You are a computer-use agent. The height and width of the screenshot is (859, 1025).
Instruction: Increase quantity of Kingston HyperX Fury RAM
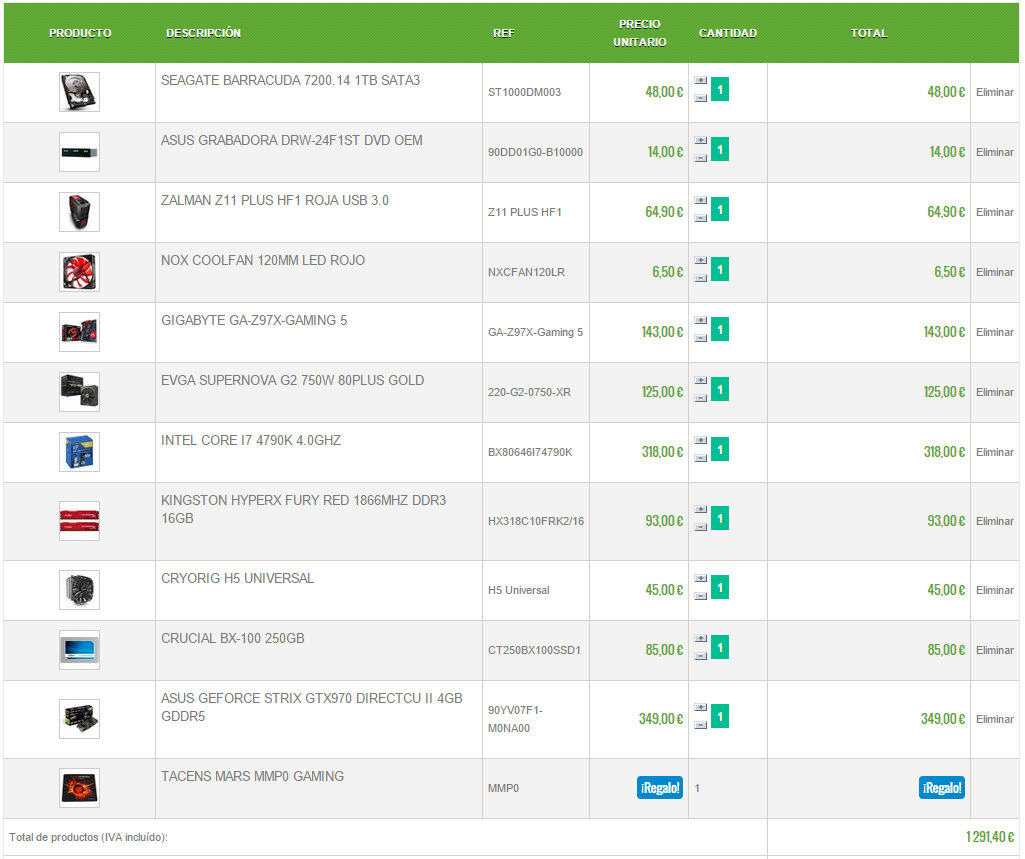pyautogui.click(x=700, y=510)
